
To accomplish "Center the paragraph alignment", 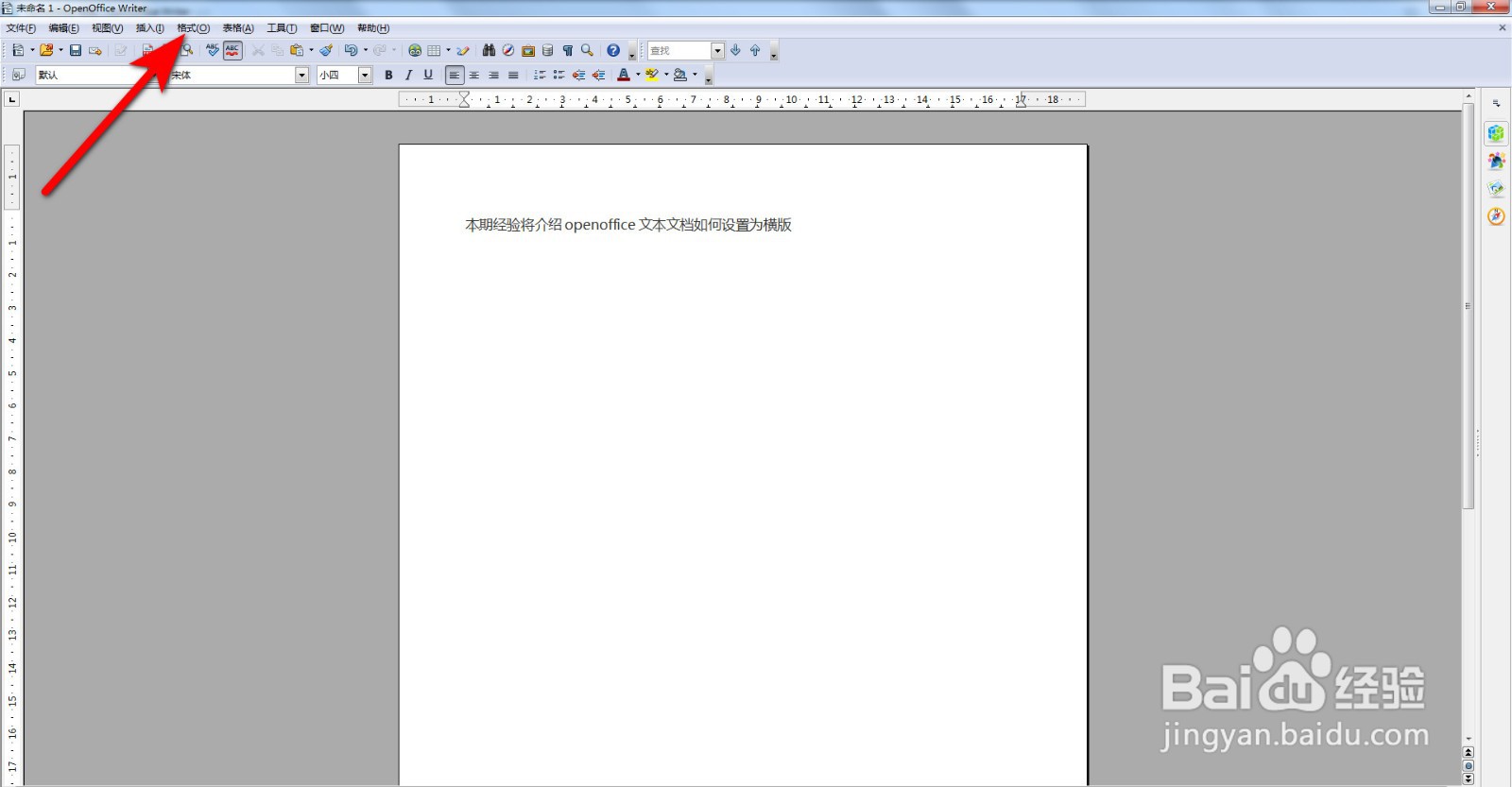I will point(474,75).
